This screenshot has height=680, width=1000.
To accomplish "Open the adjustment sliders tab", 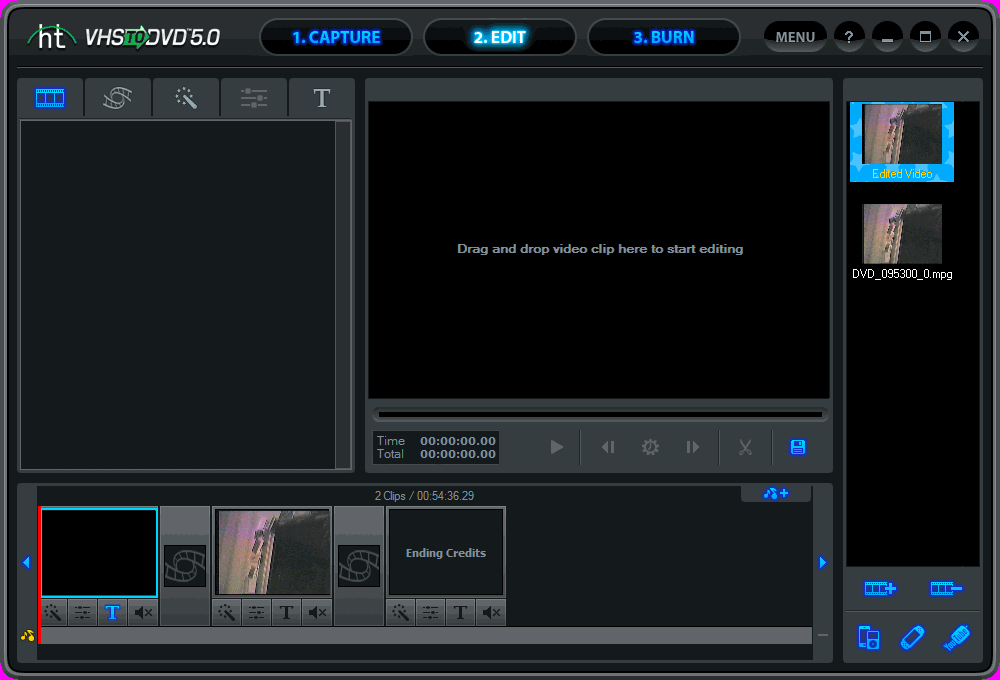I will pos(254,98).
